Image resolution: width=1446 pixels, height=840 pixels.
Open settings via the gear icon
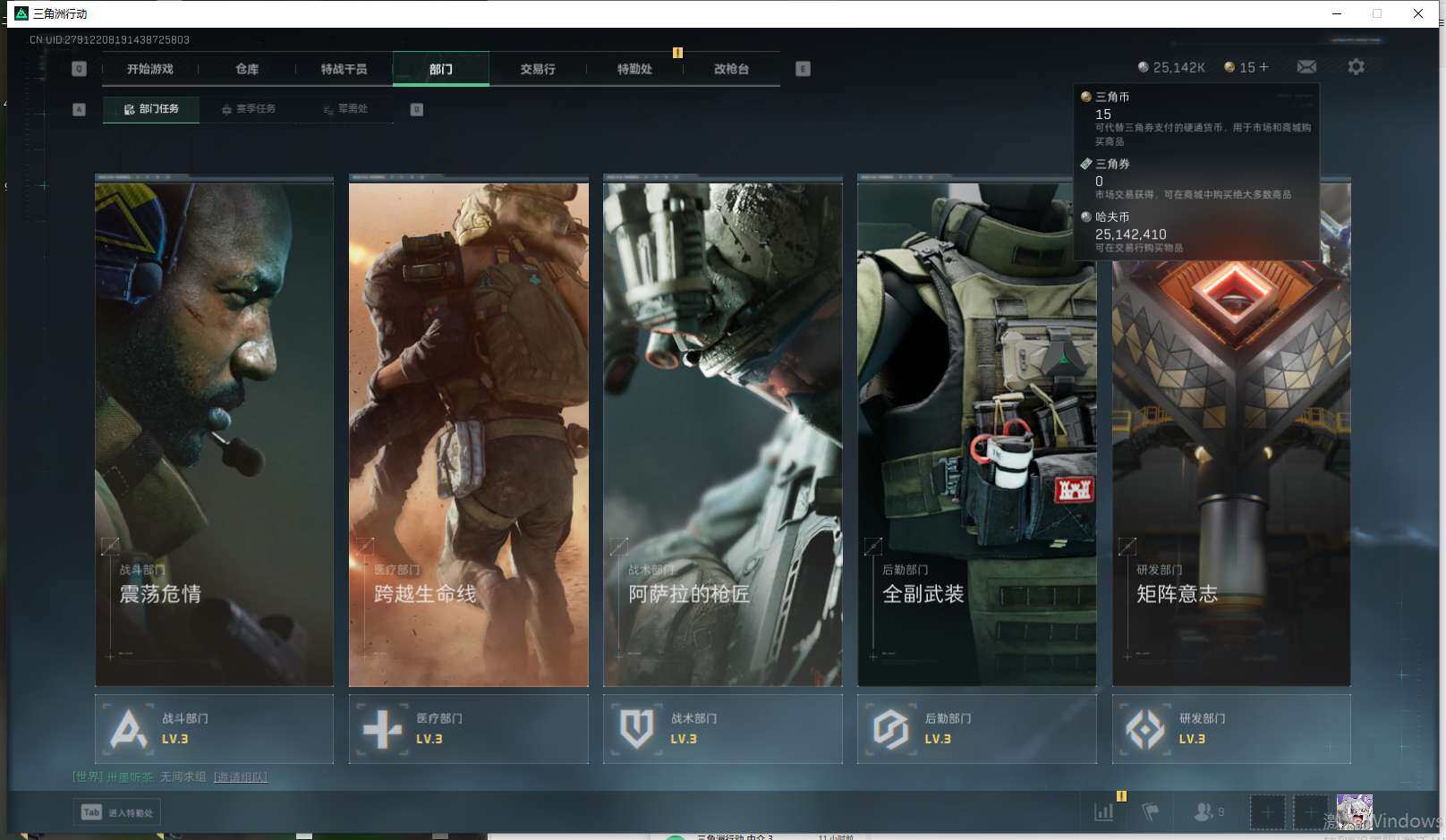(1356, 67)
